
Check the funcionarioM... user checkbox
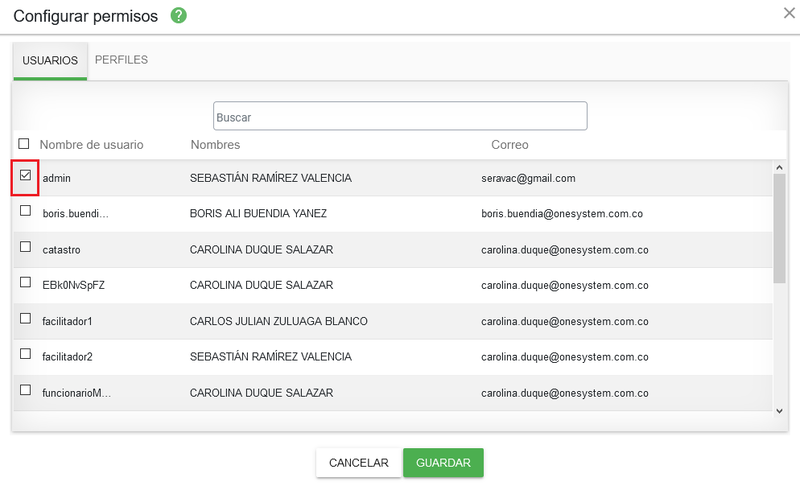[25, 390]
